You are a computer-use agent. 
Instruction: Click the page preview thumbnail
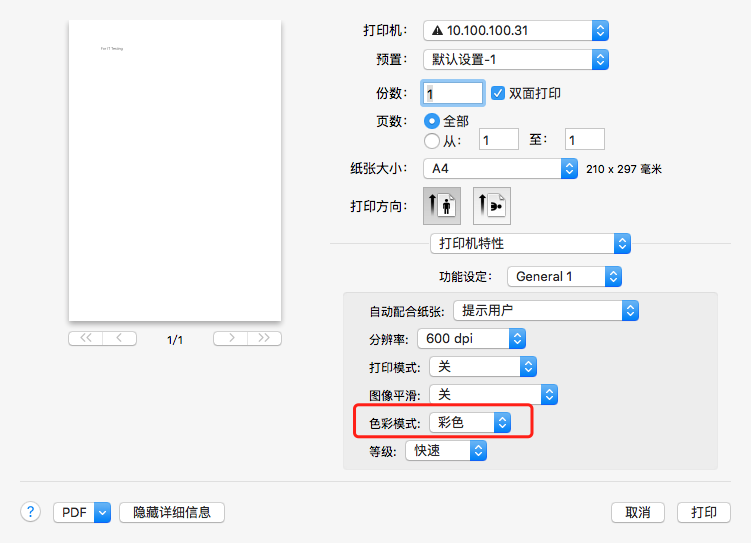coord(175,170)
